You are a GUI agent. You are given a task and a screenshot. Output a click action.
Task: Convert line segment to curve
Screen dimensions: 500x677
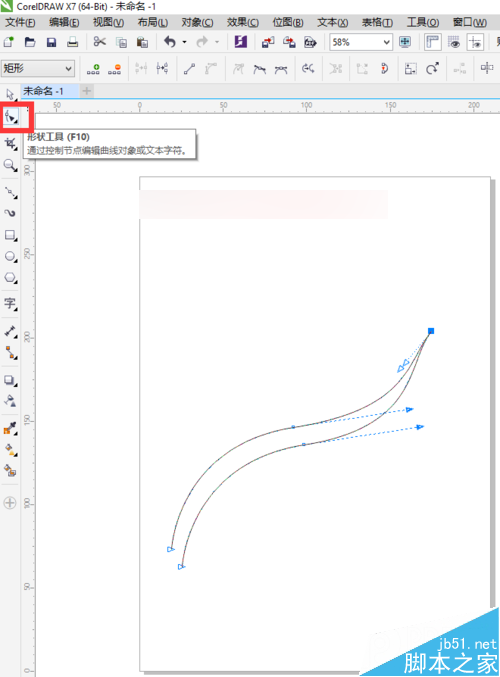pyautogui.click(x=211, y=68)
